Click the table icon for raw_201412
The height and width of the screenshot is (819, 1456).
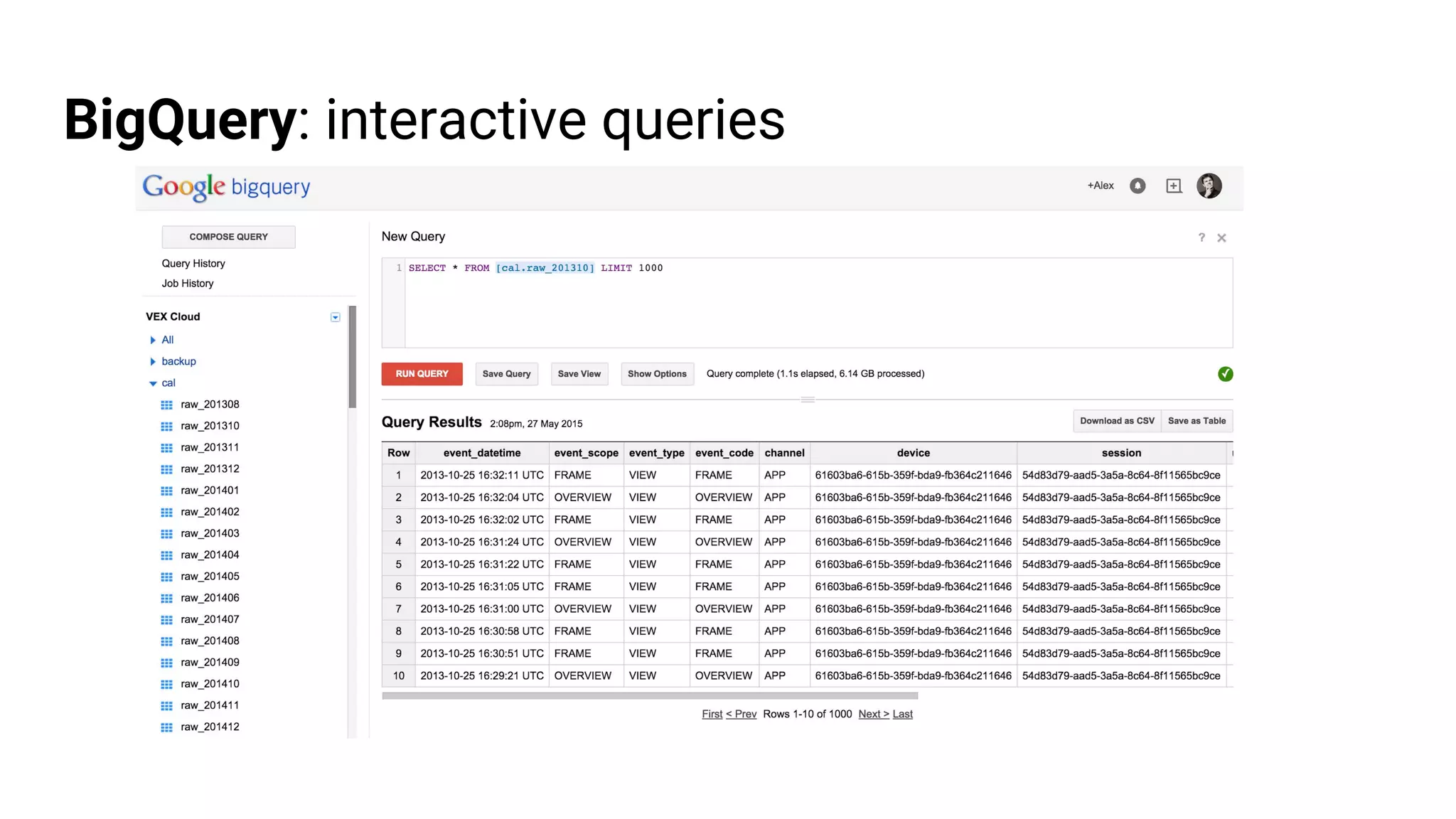click(167, 727)
